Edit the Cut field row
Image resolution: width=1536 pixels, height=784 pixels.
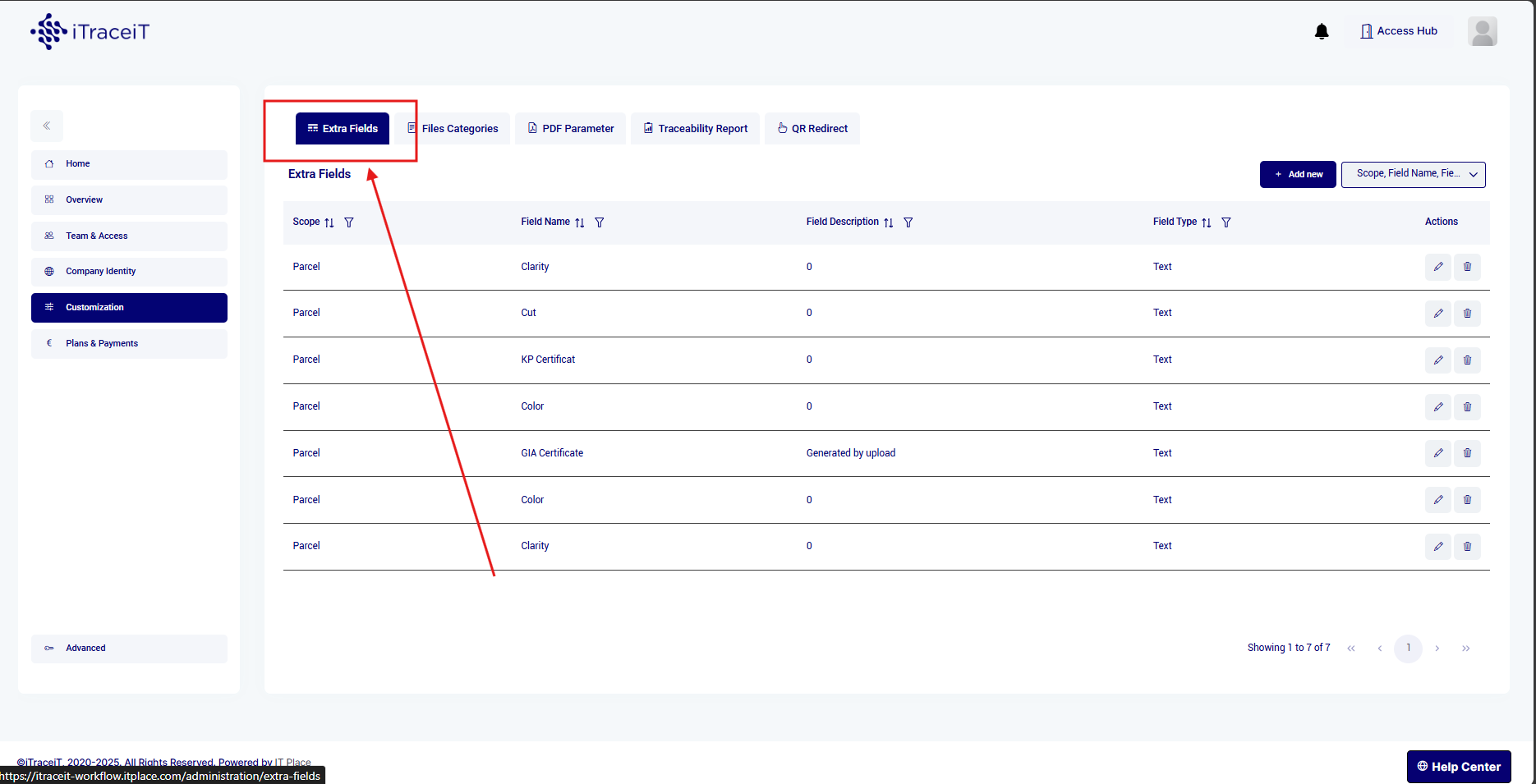click(x=1437, y=314)
